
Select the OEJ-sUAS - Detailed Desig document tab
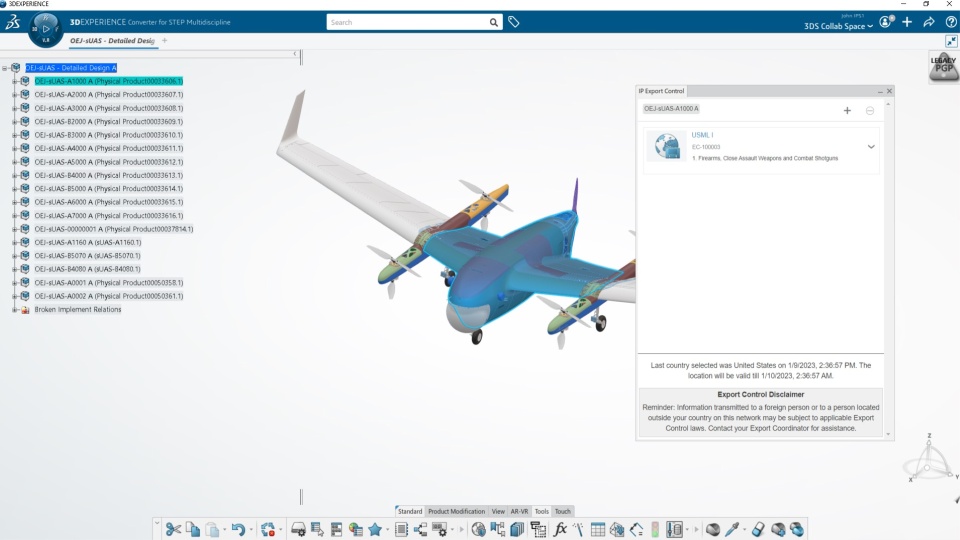click(x=112, y=41)
